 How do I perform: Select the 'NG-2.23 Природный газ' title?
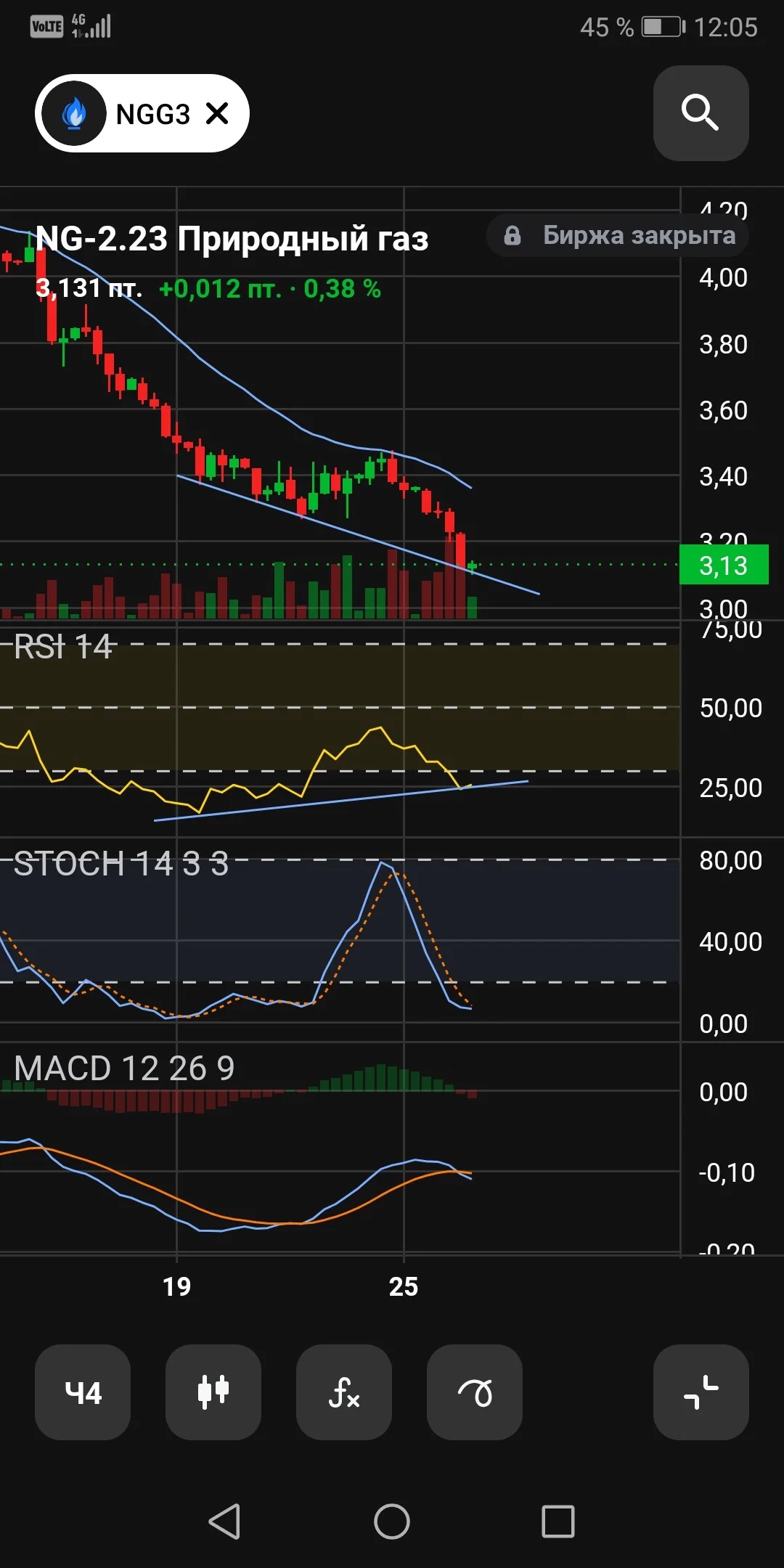[x=232, y=238]
